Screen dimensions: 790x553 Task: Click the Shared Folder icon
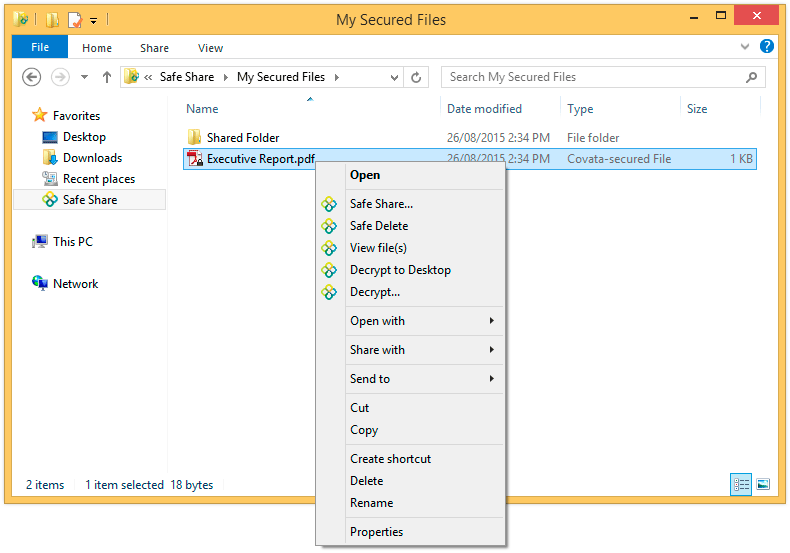point(194,137)
